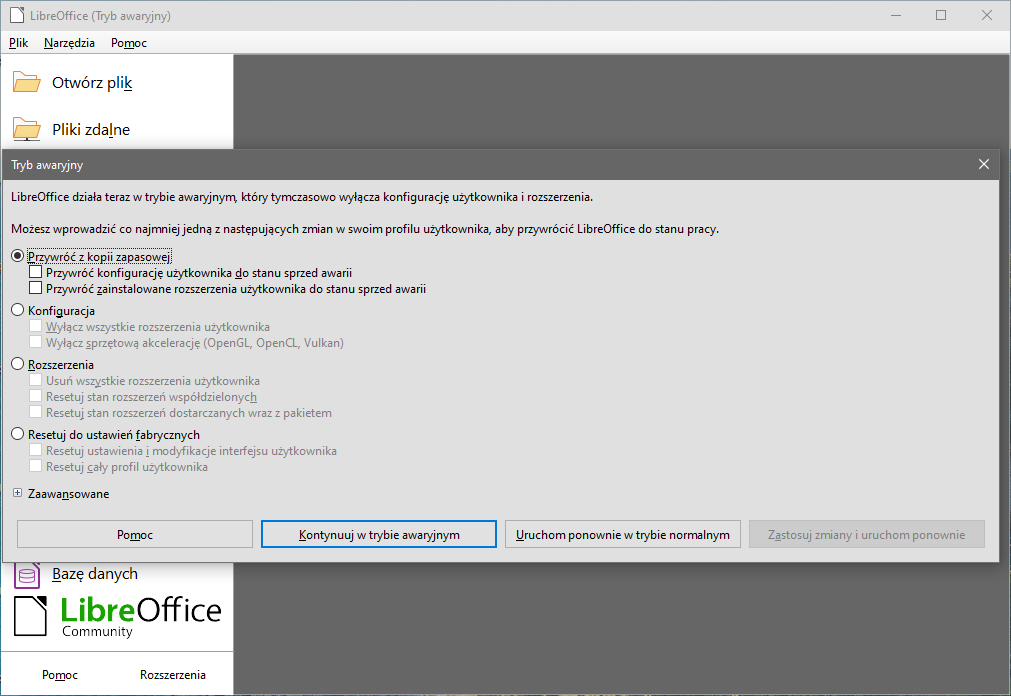This screenshot has height=696, width=1011.
Task: Click Pomoc button at Start Center bottom
Action: (60, 675)
